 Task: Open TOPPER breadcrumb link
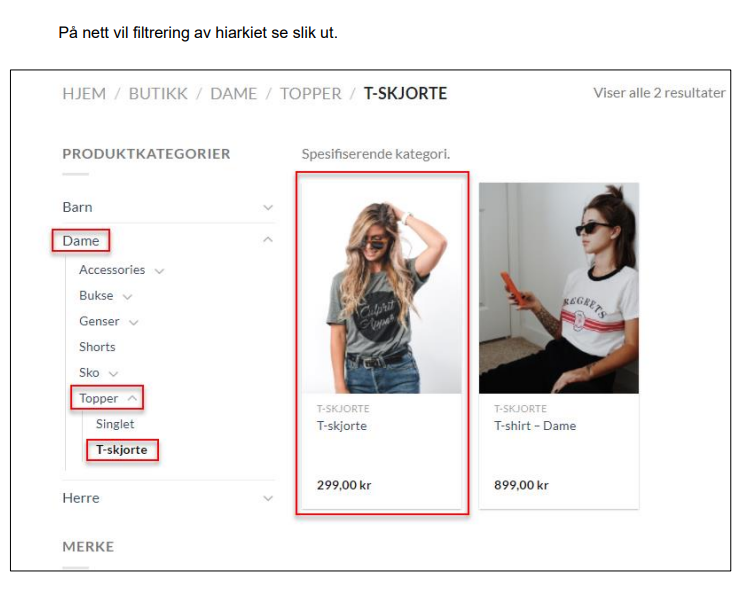point(311,93)
